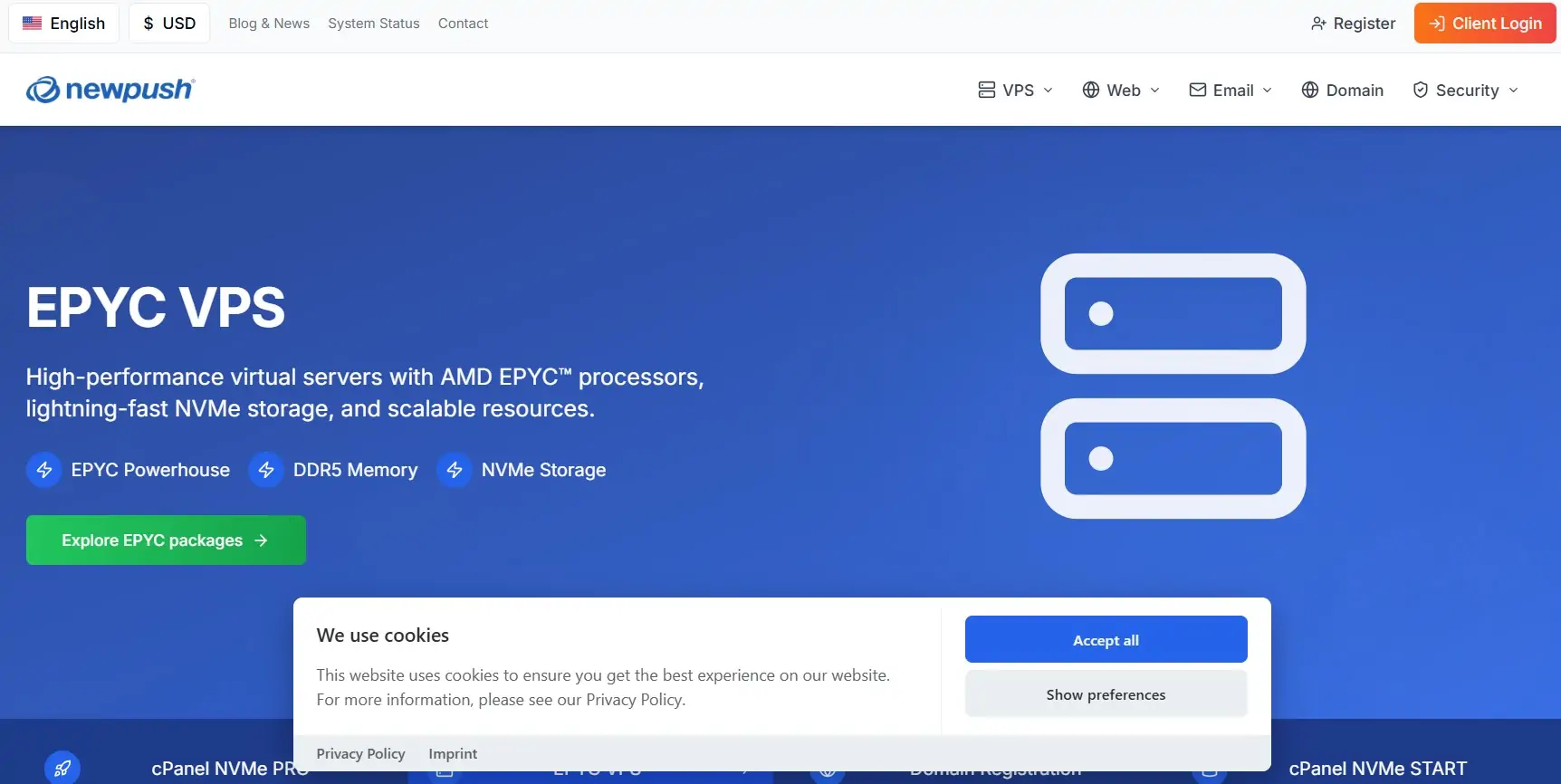Expand the Security menu chevron

click(1513, 90)
